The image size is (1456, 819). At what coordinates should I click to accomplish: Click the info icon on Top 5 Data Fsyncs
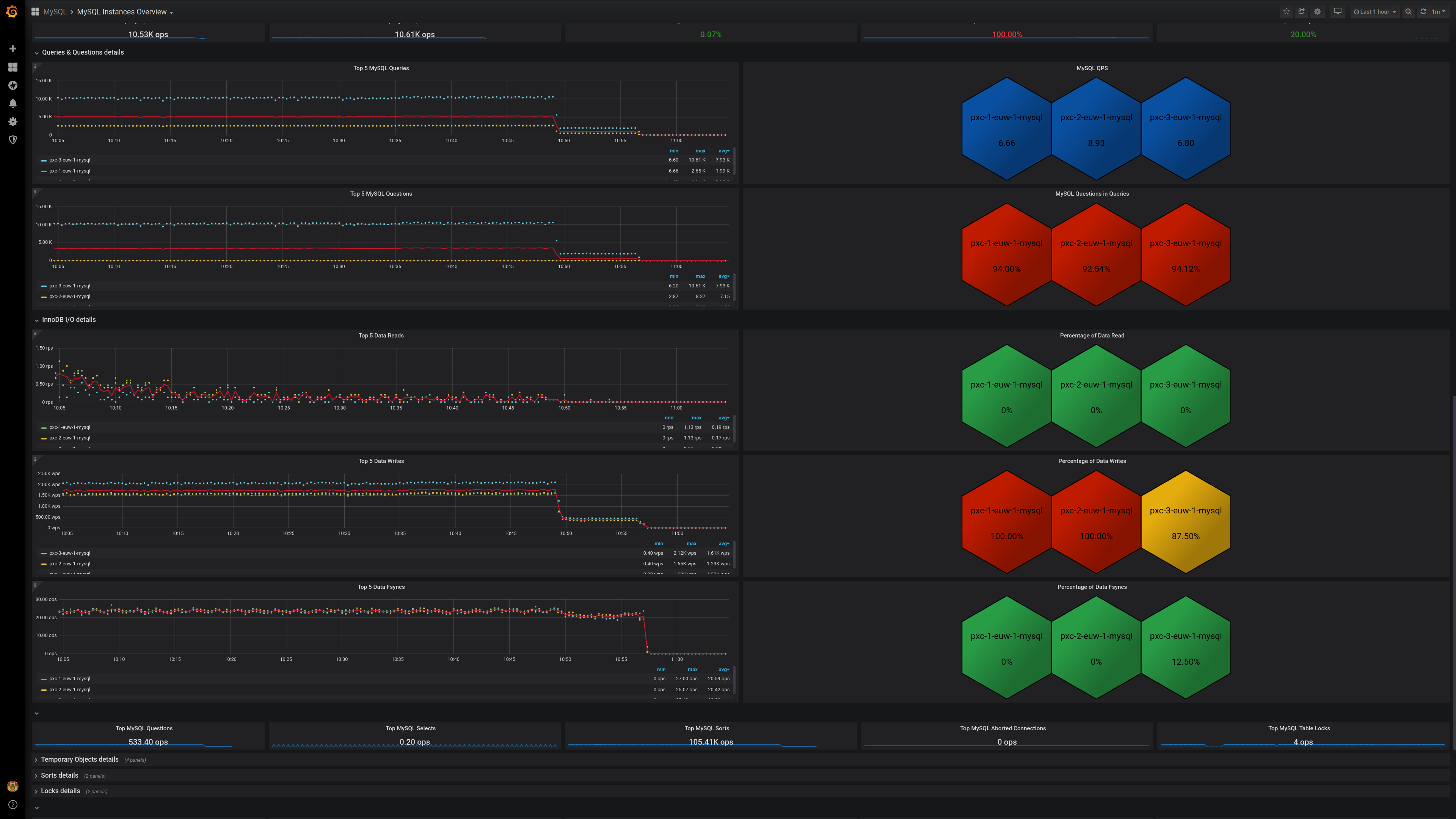[x=35, y=585]
